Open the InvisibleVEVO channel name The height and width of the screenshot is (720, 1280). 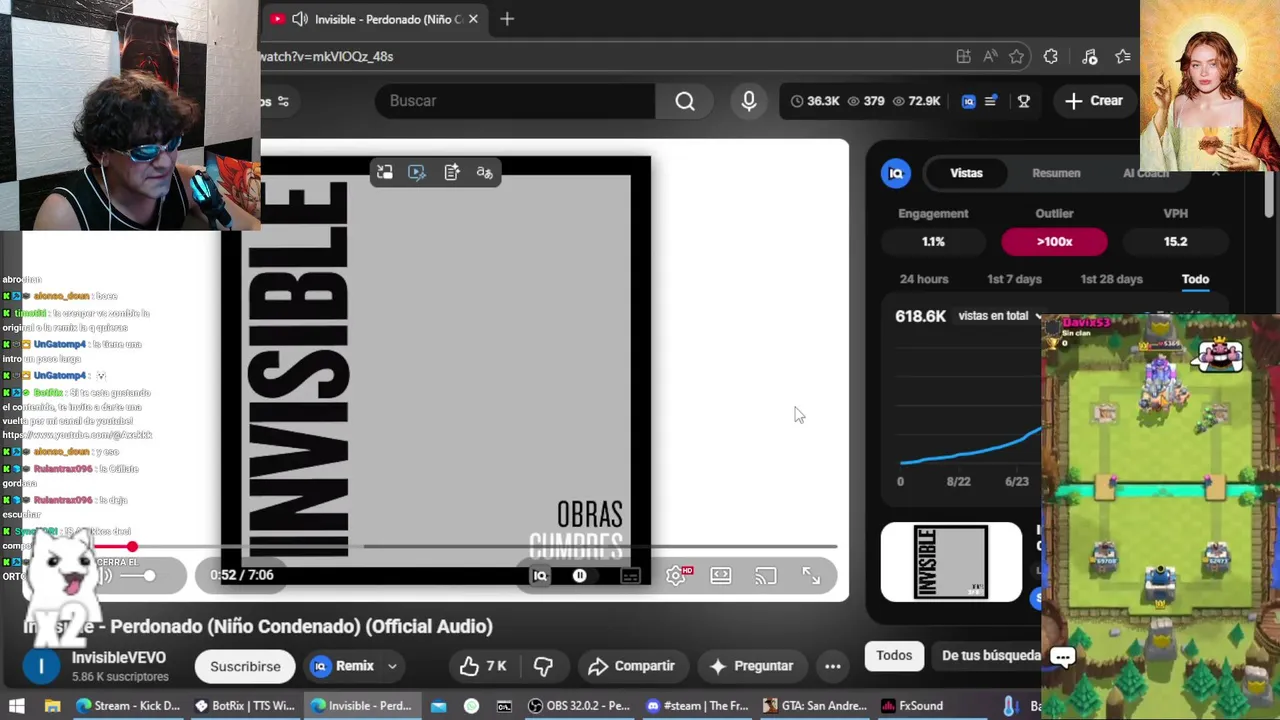point(119,658)
